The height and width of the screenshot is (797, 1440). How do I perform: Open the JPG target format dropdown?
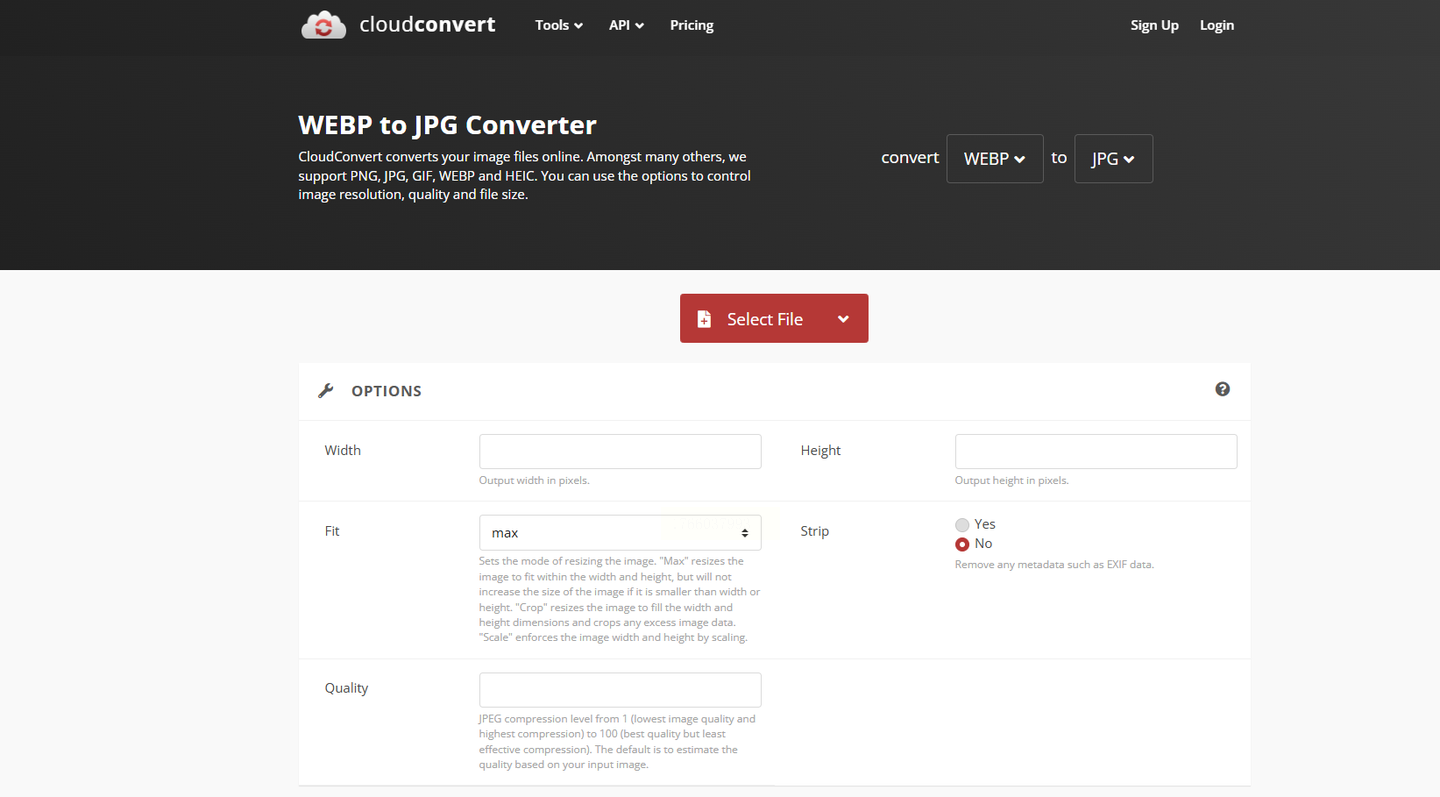[1113, 158]
